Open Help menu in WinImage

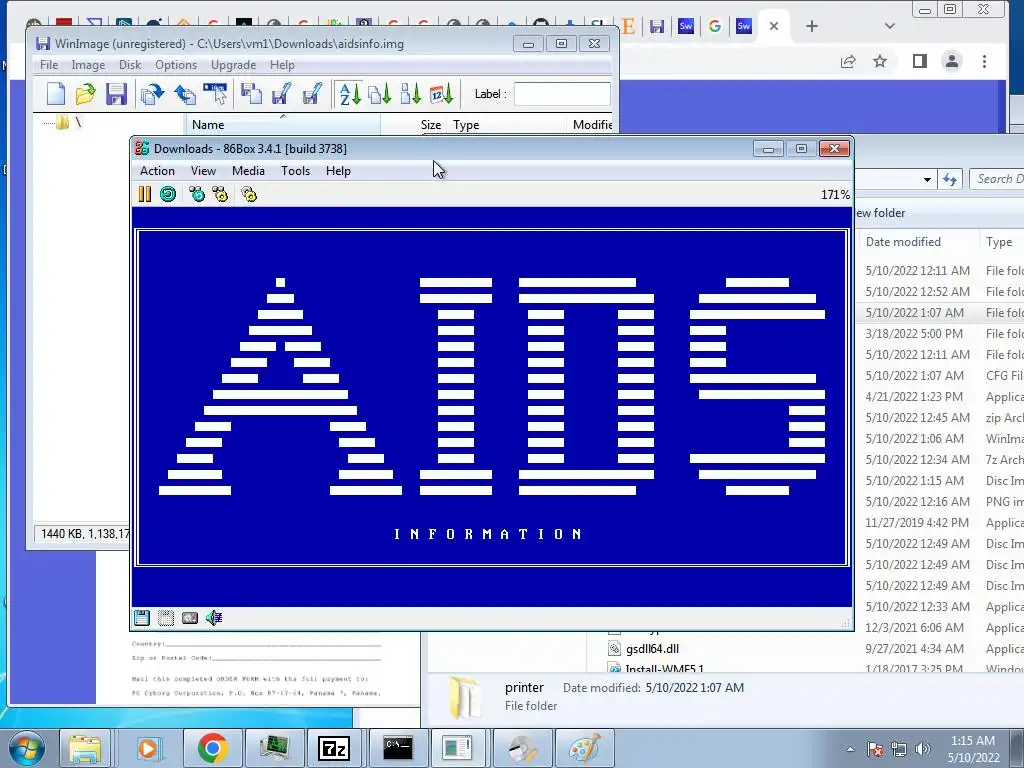pyautogui.click(x=282, y=65)
